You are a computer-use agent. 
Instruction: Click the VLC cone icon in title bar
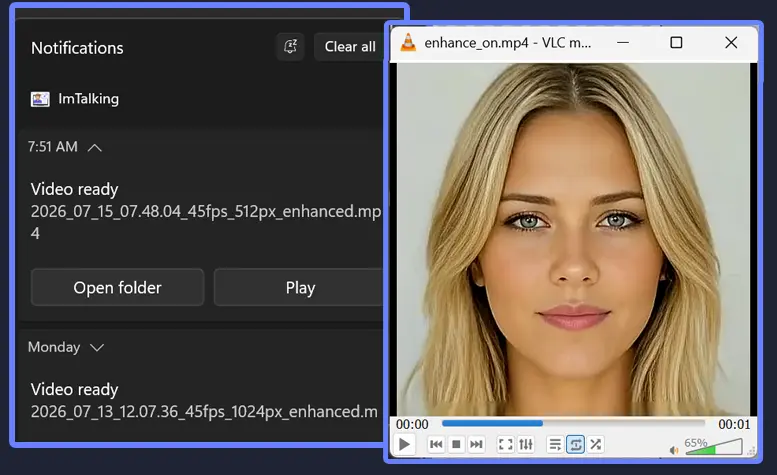click(408, 43)
